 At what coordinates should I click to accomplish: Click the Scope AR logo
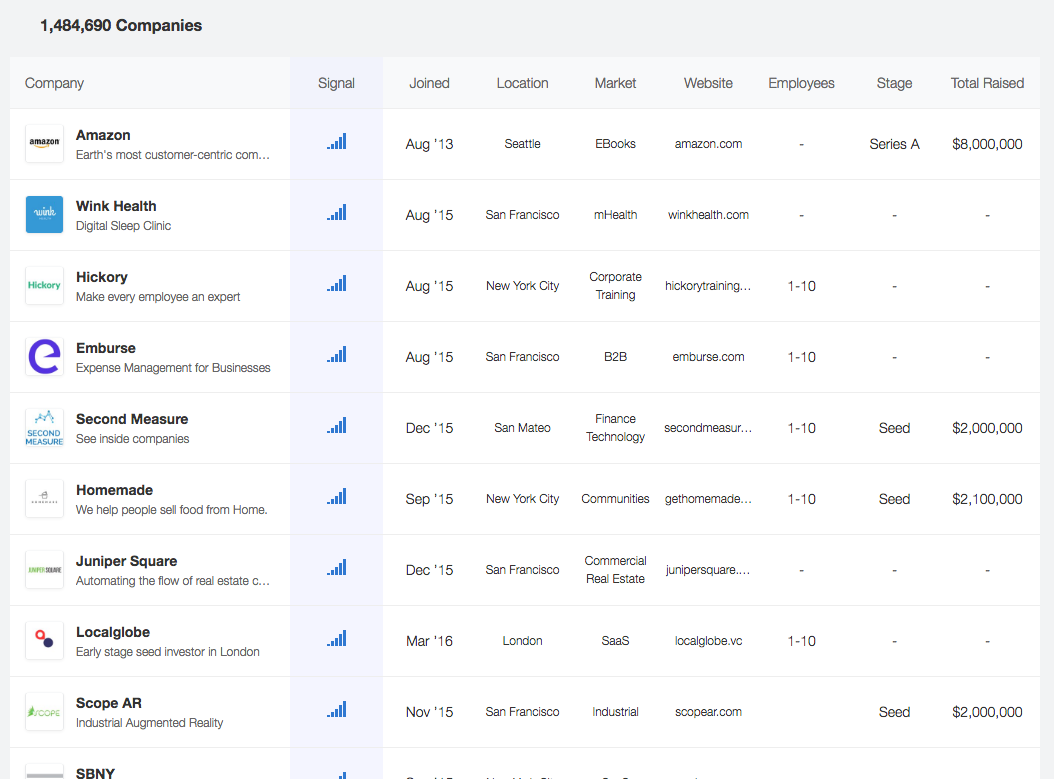[x=44, y=712]
